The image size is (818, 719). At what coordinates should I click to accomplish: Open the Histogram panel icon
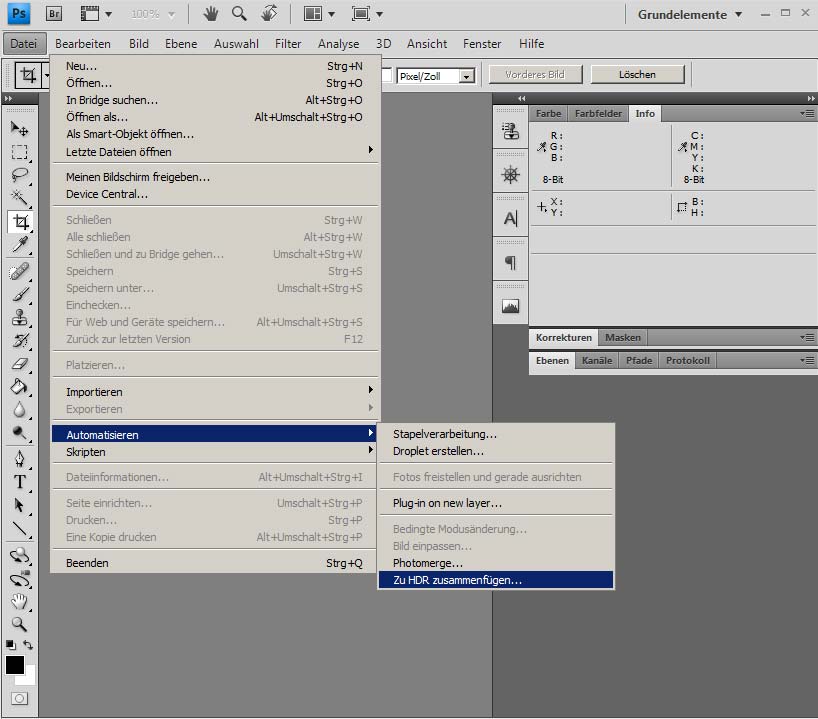click(511, 306)
